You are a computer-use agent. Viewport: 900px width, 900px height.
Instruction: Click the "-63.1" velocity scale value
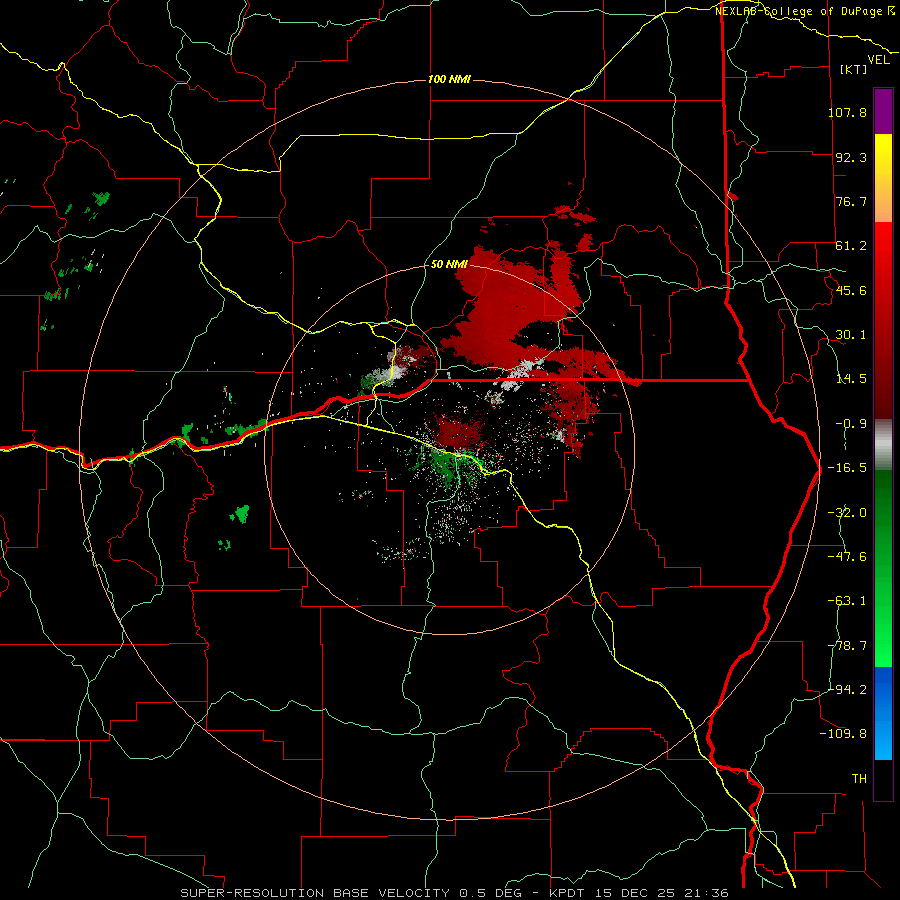pyautogui.click(x=847, y=601)
